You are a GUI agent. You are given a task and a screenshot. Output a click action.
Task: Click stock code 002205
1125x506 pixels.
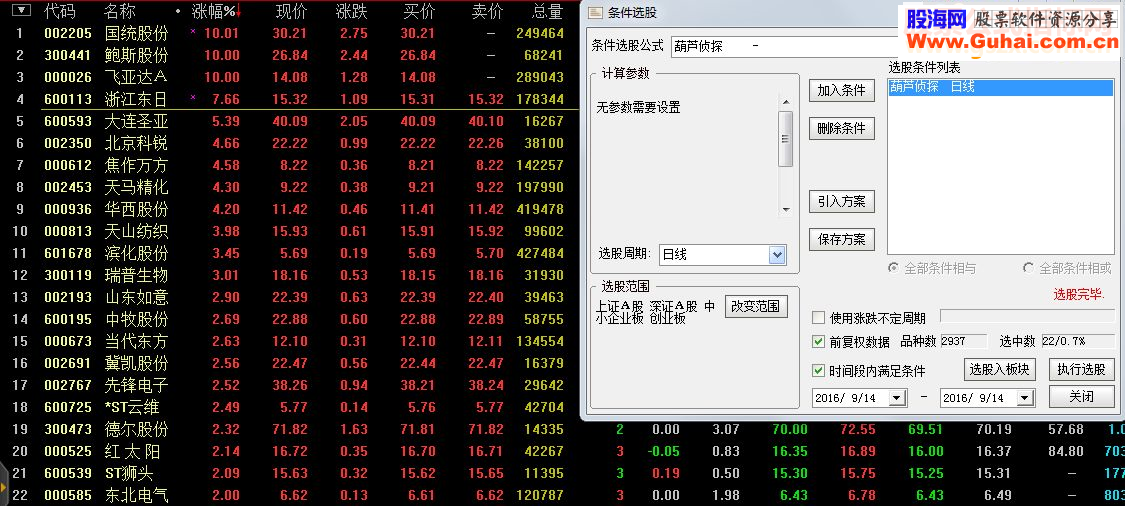click(x=67, y=33)
